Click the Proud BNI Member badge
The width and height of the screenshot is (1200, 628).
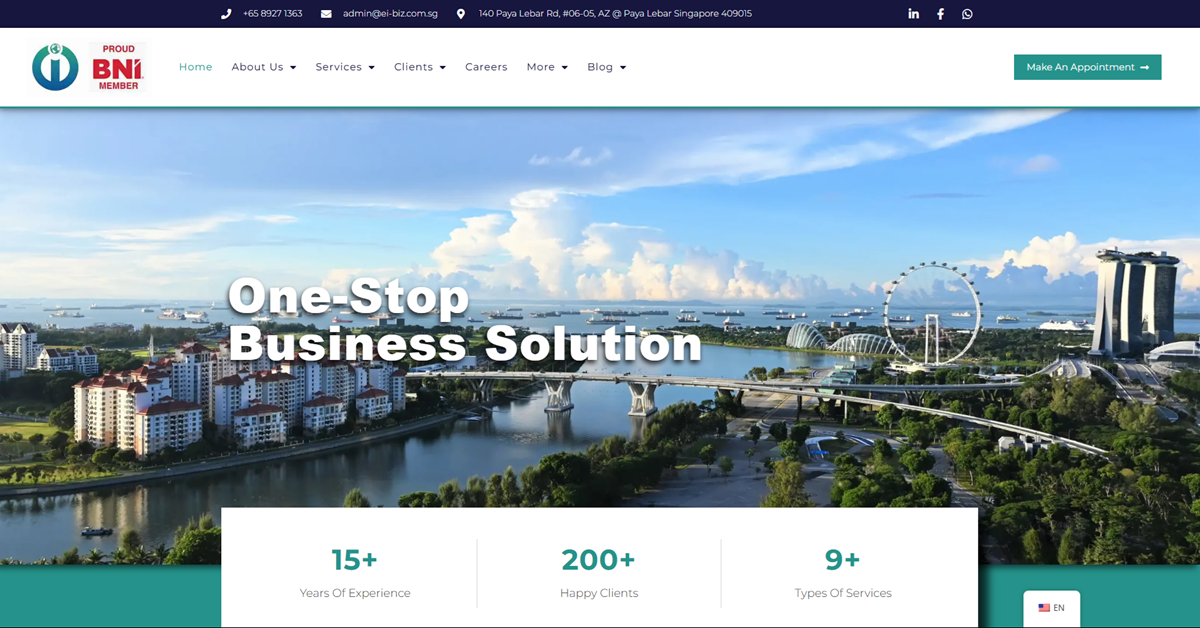tap(118, 67)
